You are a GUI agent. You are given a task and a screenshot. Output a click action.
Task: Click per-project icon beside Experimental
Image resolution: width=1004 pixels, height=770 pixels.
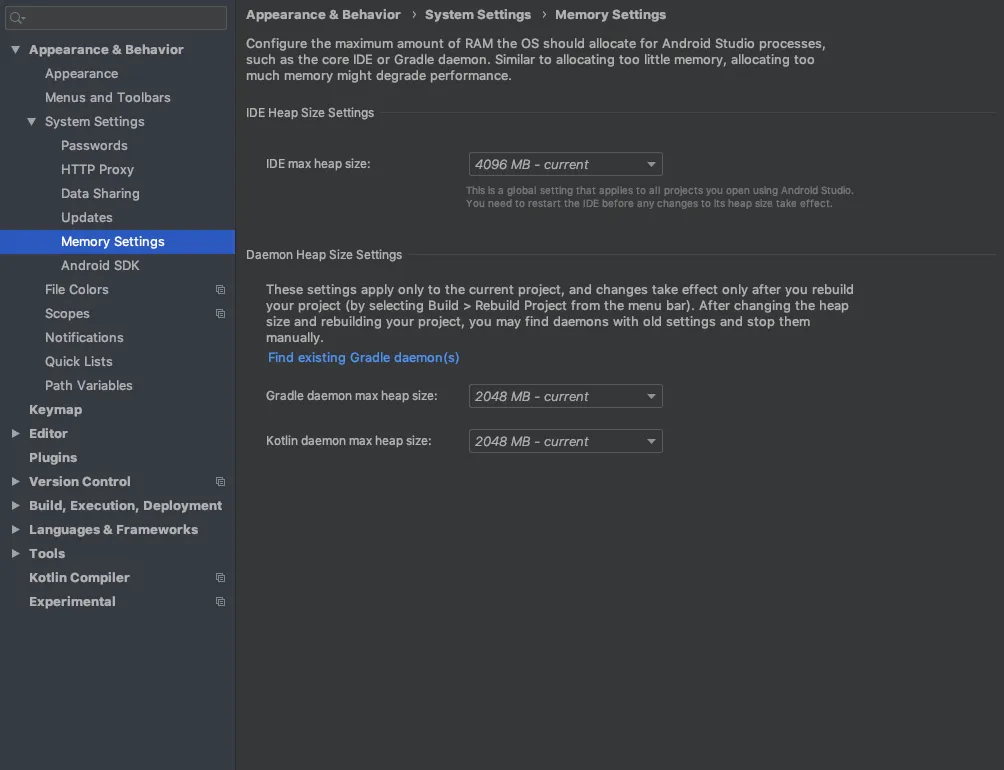pos(220,602)
